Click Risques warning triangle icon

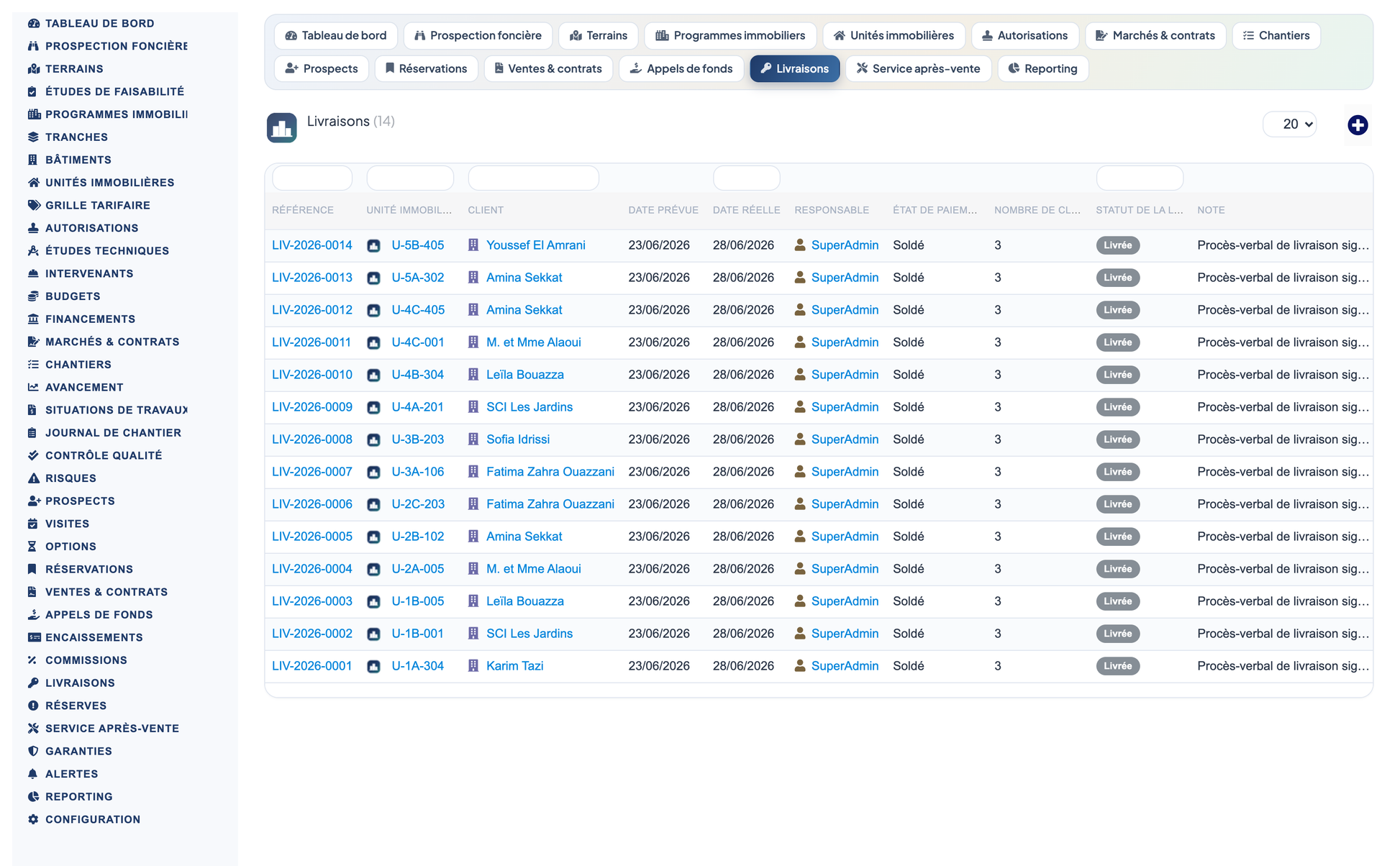coord(33,478)
